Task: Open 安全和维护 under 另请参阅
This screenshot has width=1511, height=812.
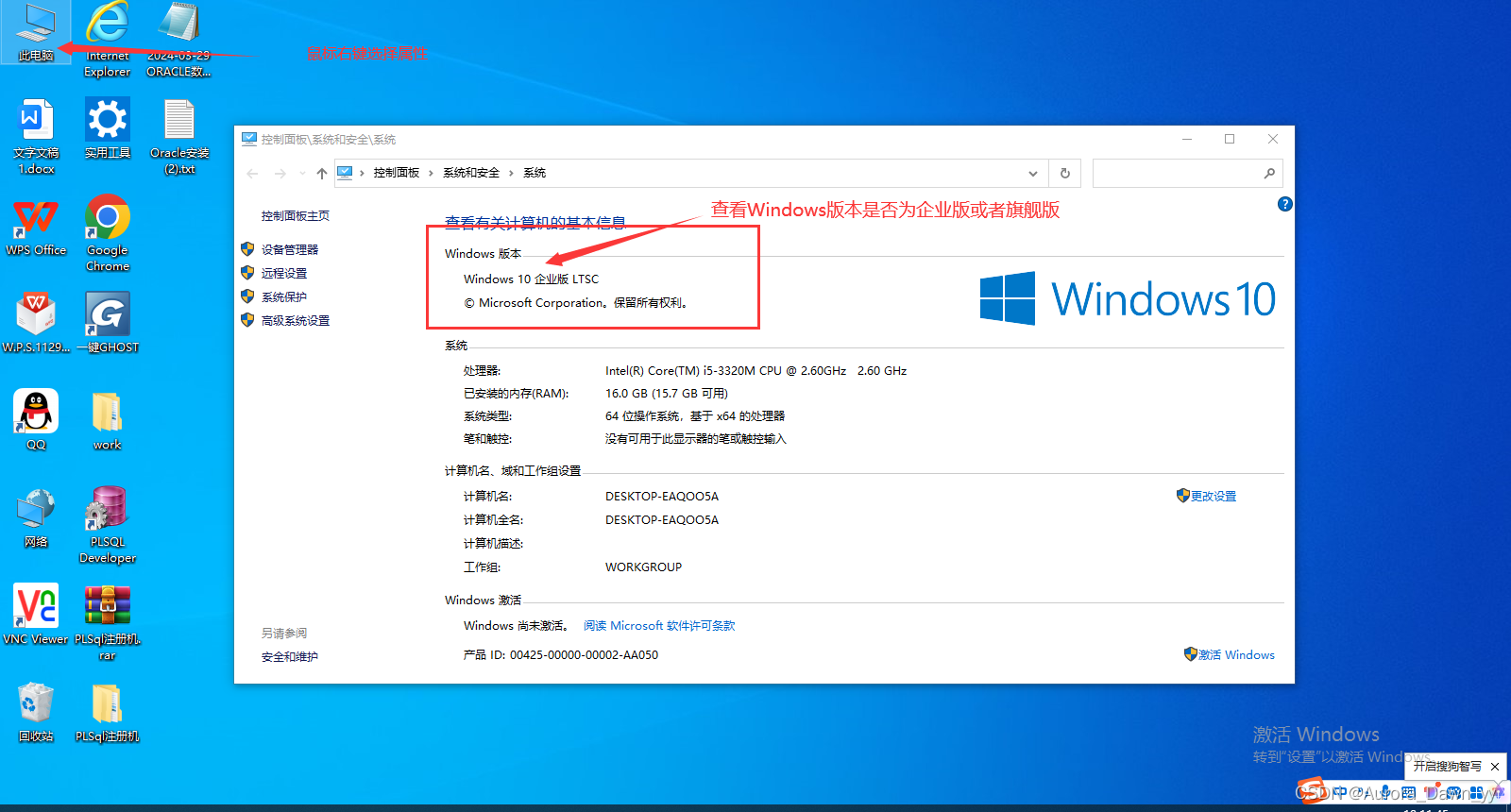Action: [290, 656]
